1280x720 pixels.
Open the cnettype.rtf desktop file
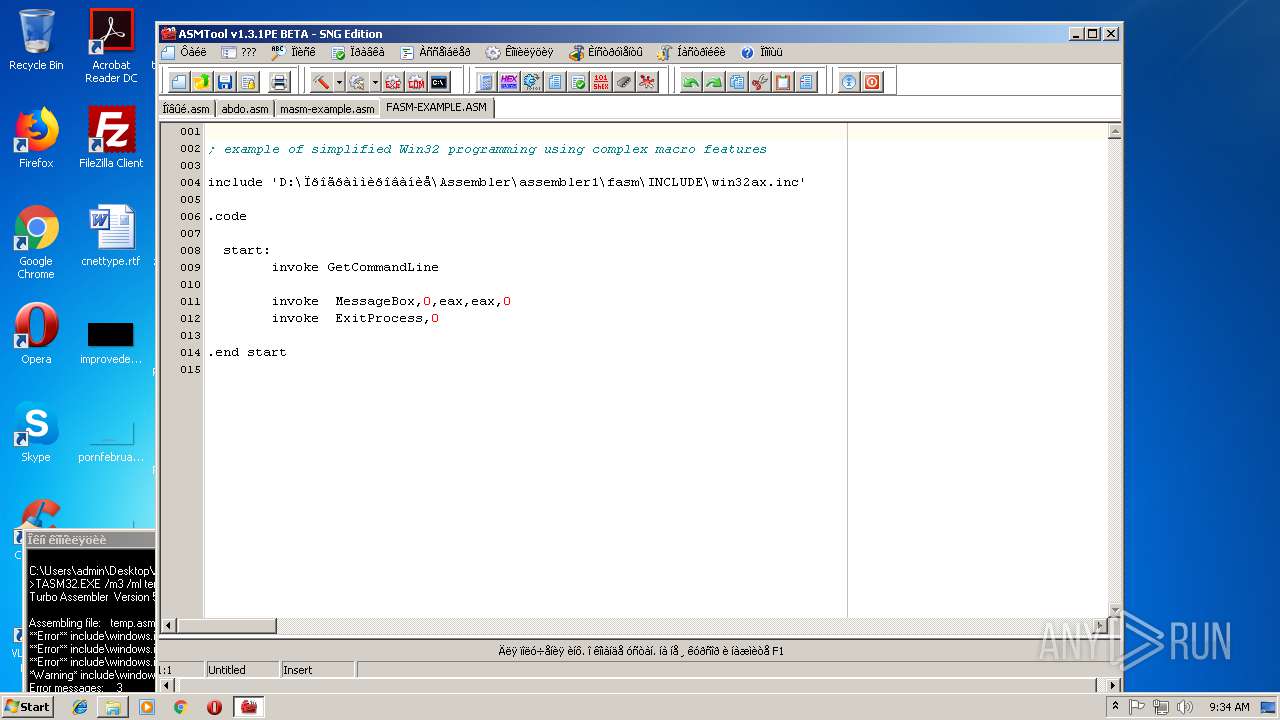click(110, 236)
